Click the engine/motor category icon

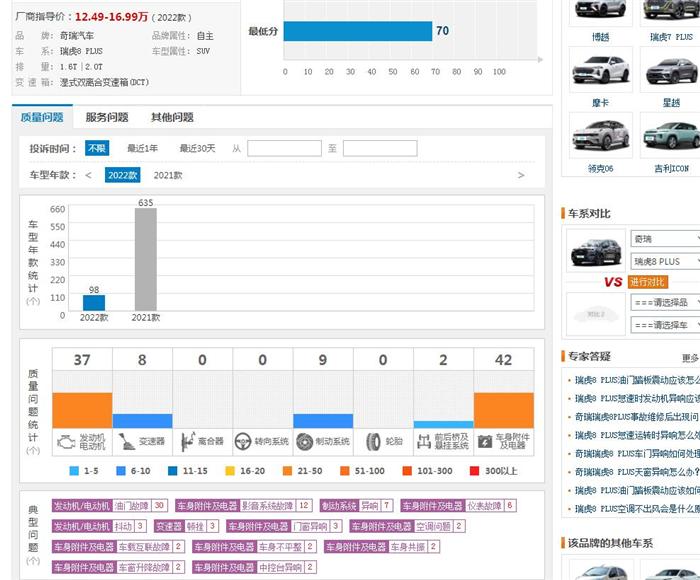coord(66,442)
